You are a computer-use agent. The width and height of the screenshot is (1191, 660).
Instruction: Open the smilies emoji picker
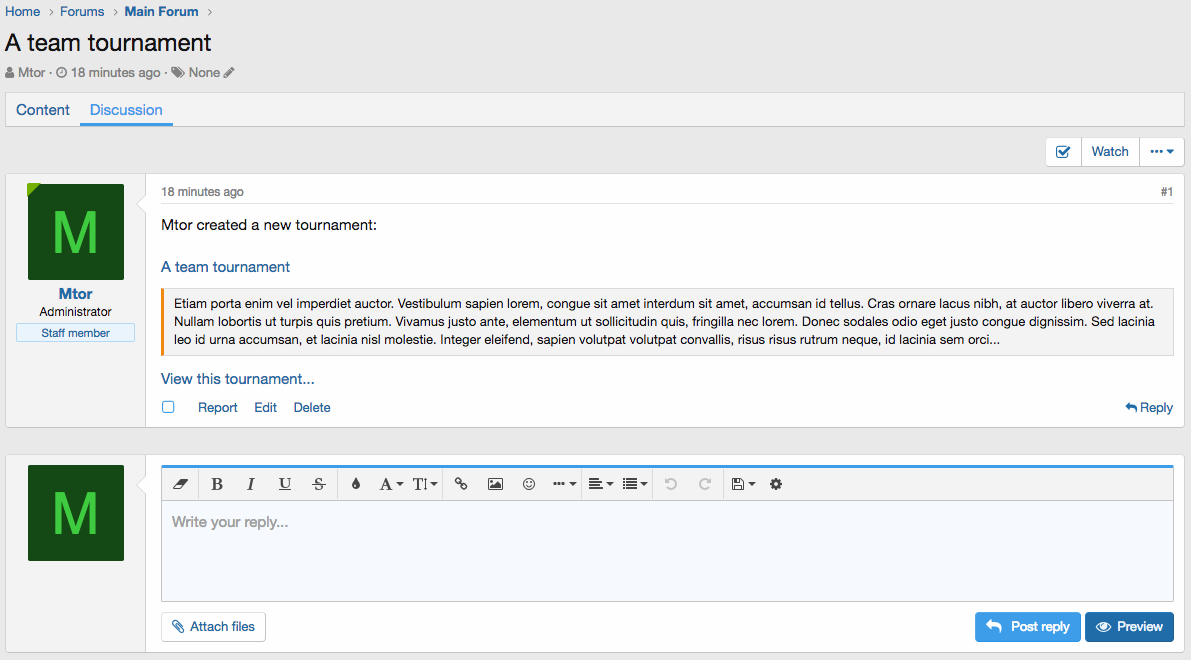click(529, 484)
